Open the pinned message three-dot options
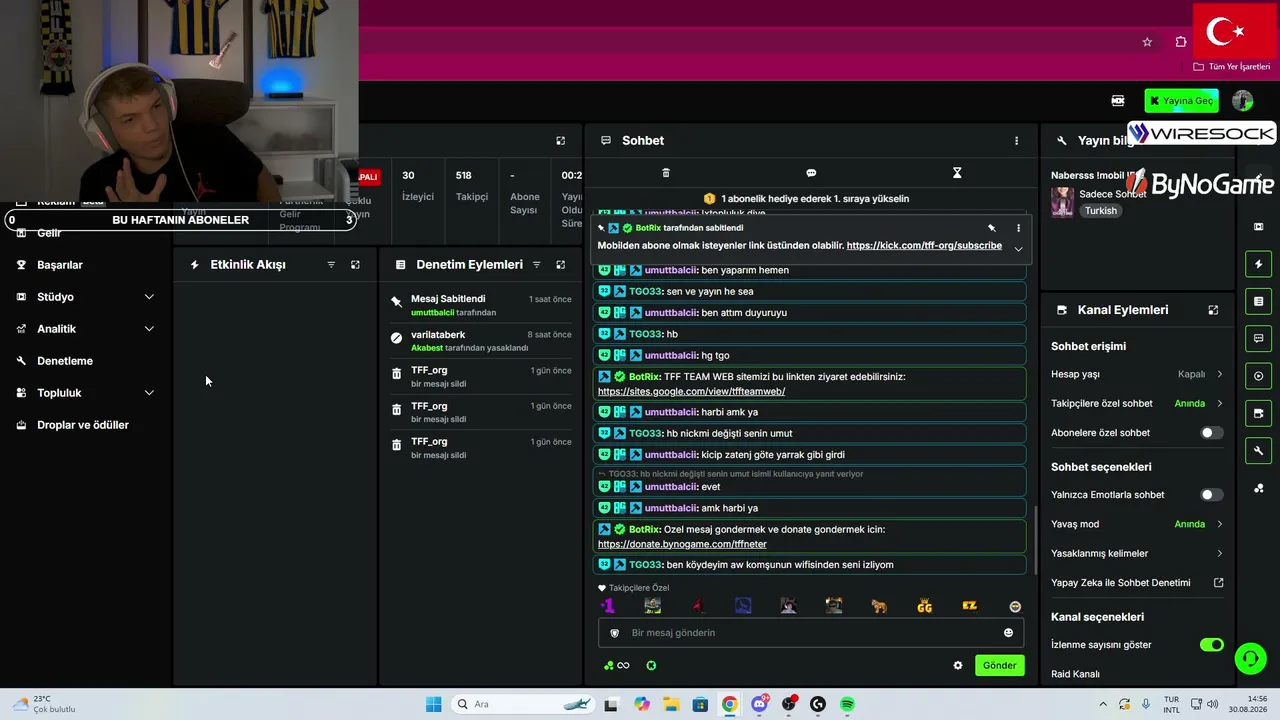Image resolution: width=1280 pixels, height=720 pixels. click(1019, 228)
